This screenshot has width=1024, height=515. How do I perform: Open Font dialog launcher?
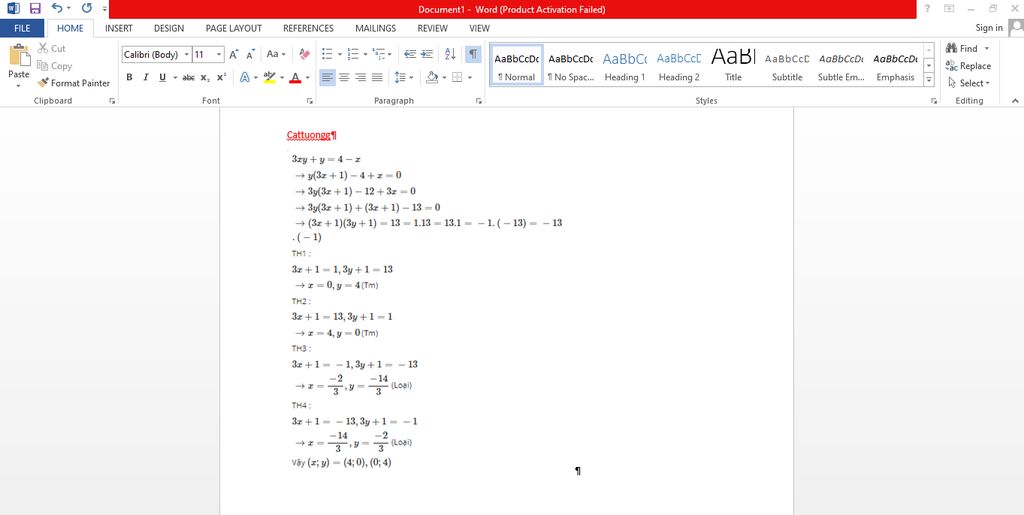tap(310, 101)
